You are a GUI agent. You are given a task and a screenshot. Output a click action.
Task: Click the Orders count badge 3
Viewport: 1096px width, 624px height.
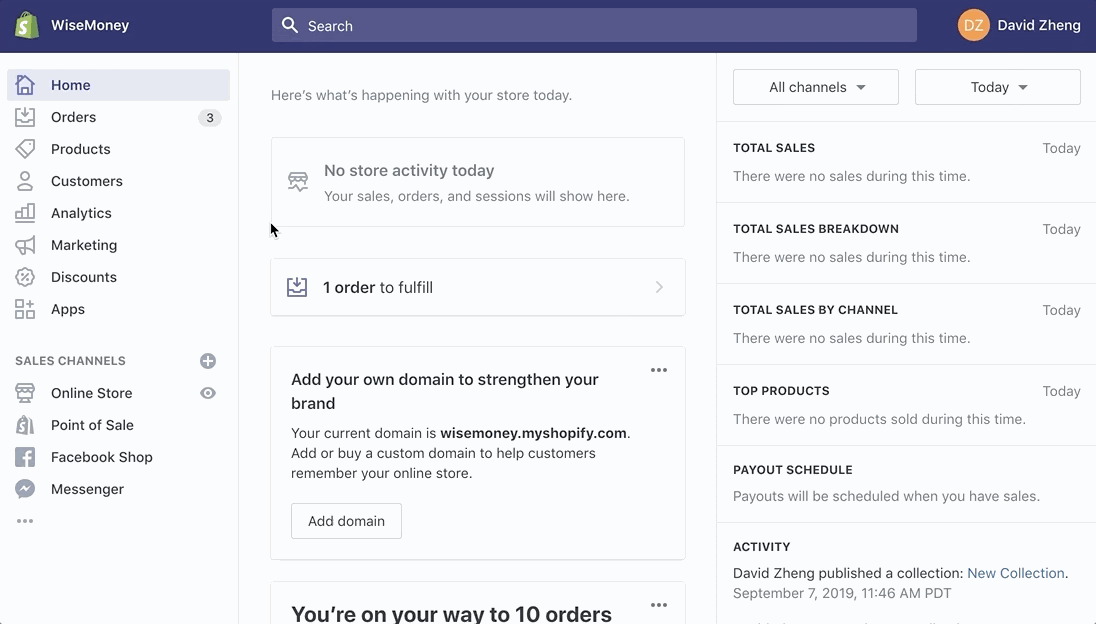210,117
